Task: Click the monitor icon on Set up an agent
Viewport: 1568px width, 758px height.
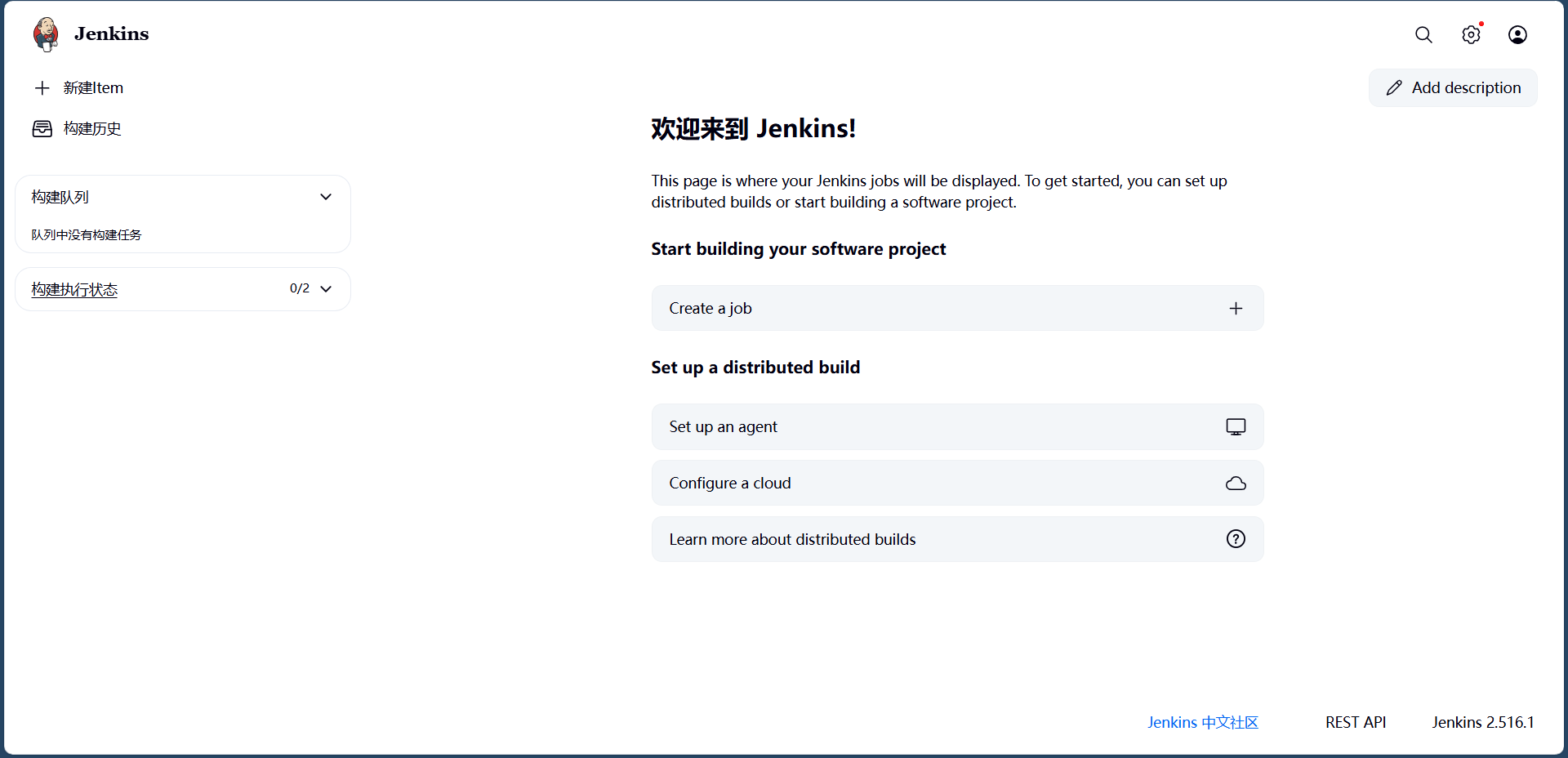Action: (x=1236, y=426)
